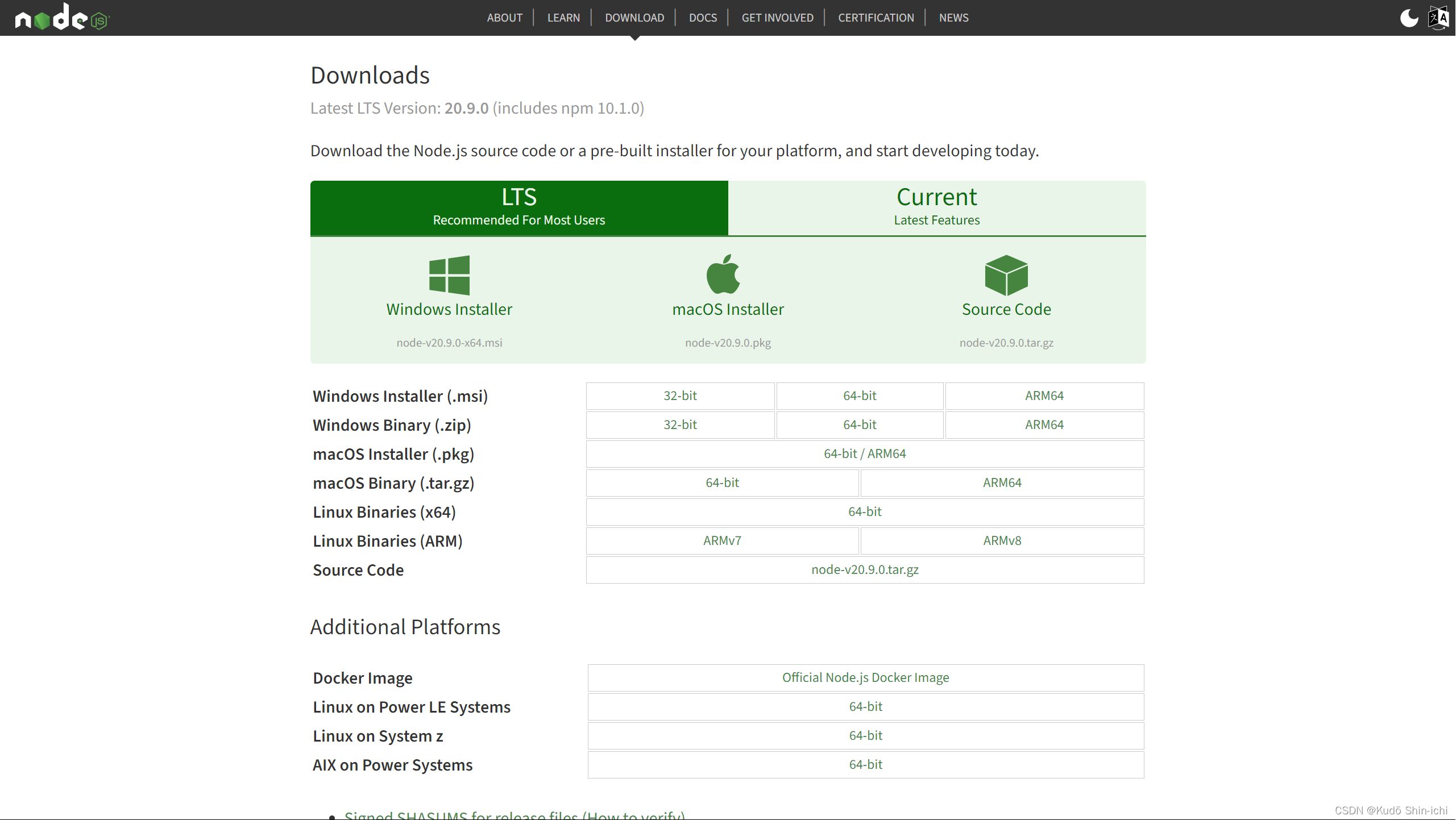Download ARM64 macOS Binary tar.gz
The height and width of the screenshot is (820, 1456).
(1002, 482)
